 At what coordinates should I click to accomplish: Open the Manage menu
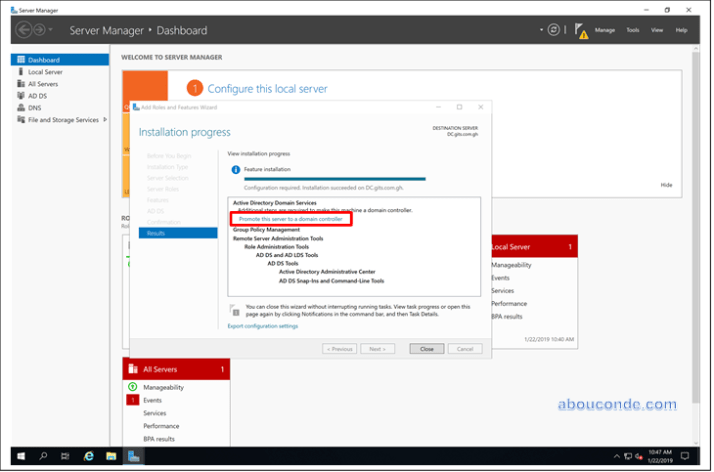click(605, 31)
